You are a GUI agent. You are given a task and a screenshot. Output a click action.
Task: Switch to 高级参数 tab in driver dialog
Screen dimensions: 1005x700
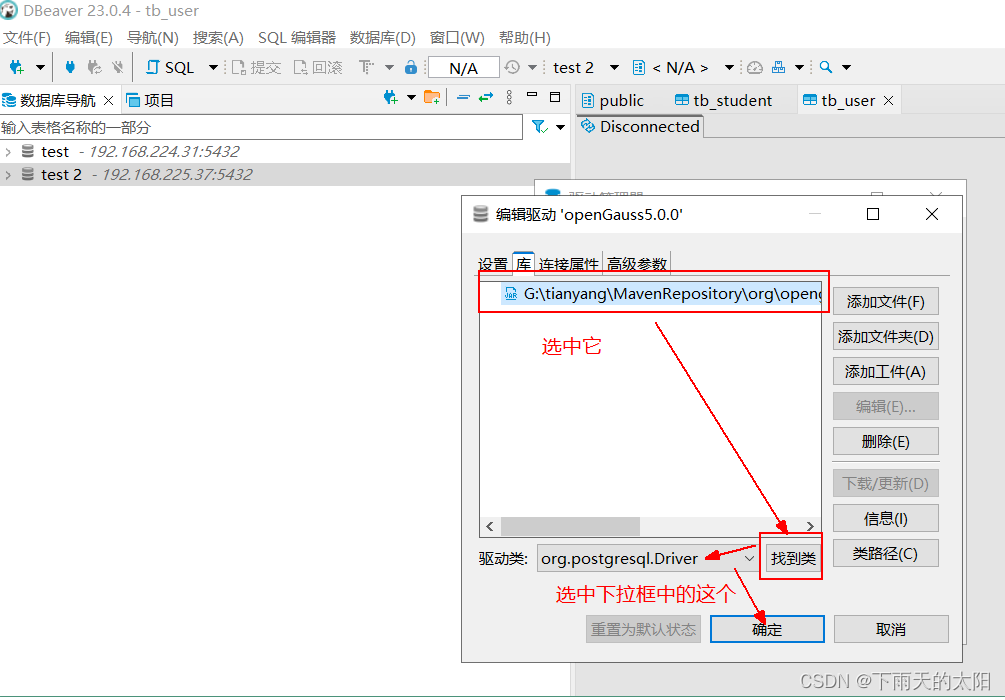(x=637, y=264)
